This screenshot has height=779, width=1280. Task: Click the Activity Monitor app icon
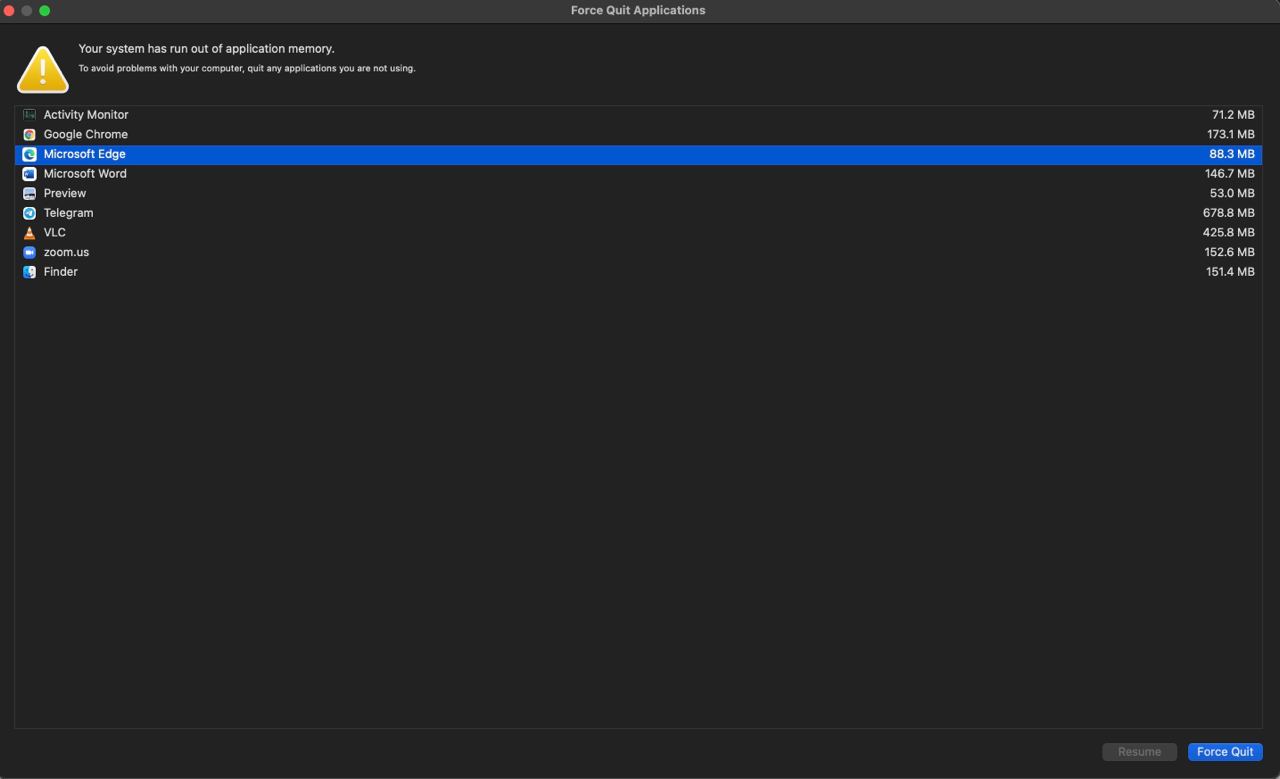coord(29,115)
